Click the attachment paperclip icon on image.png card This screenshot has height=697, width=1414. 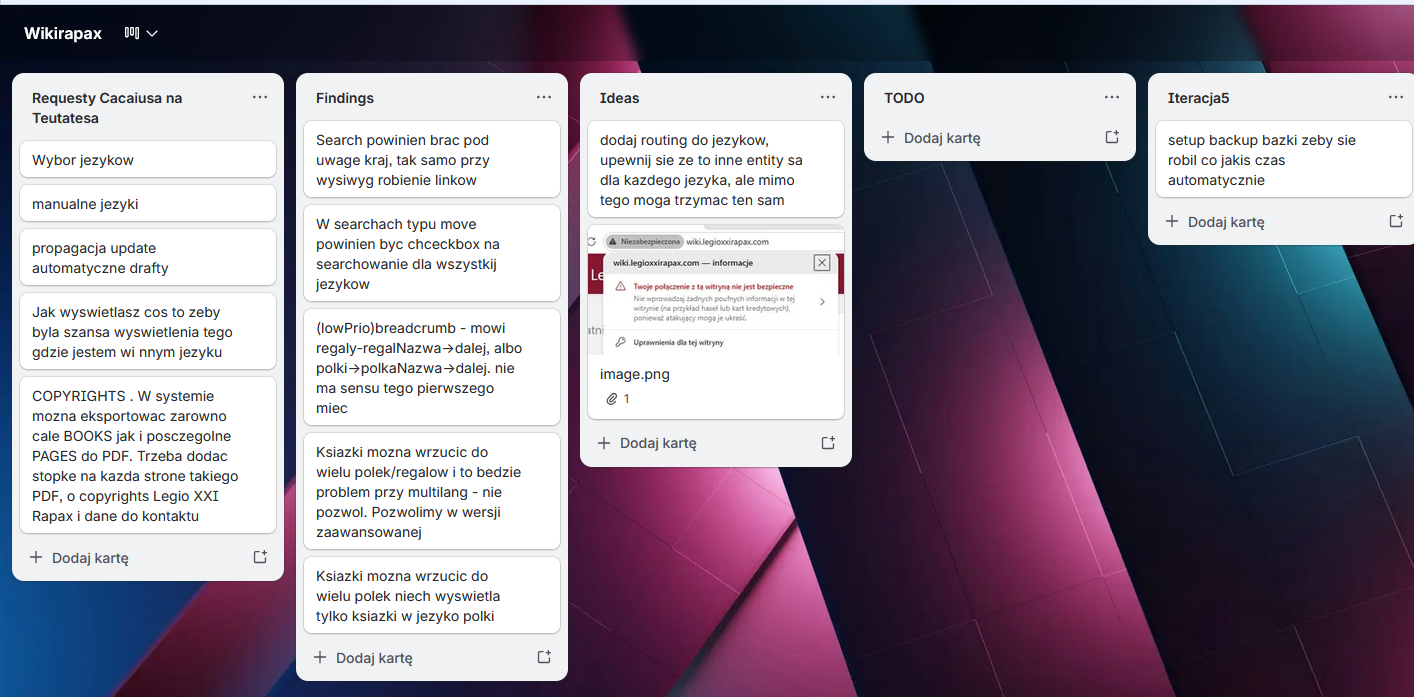[612, 399]
